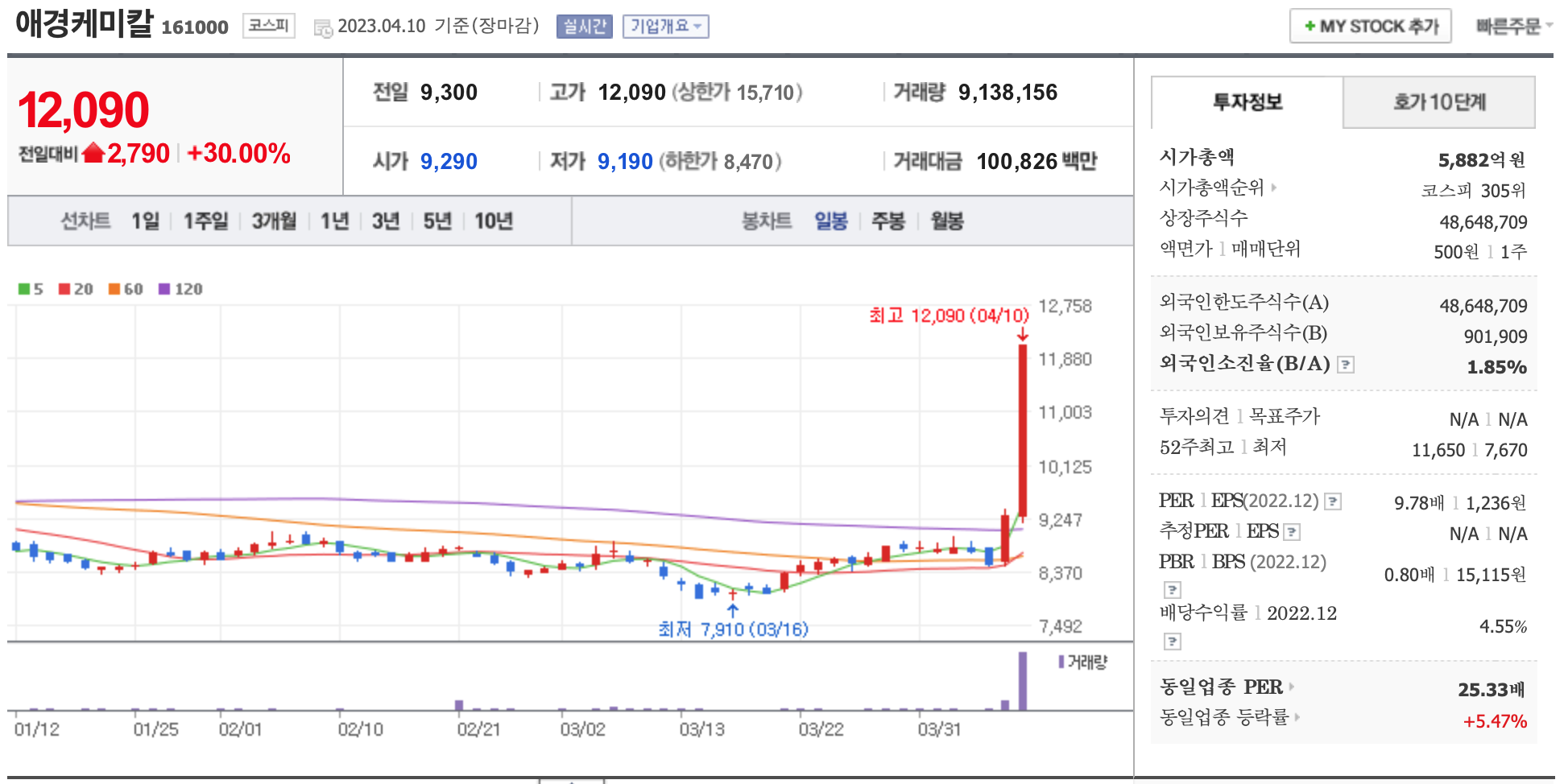The height and width of the screenshot is (784, 1564).
Task: Click the arrow icon beside 동일업종 PER
Action: pos(1292,687)
